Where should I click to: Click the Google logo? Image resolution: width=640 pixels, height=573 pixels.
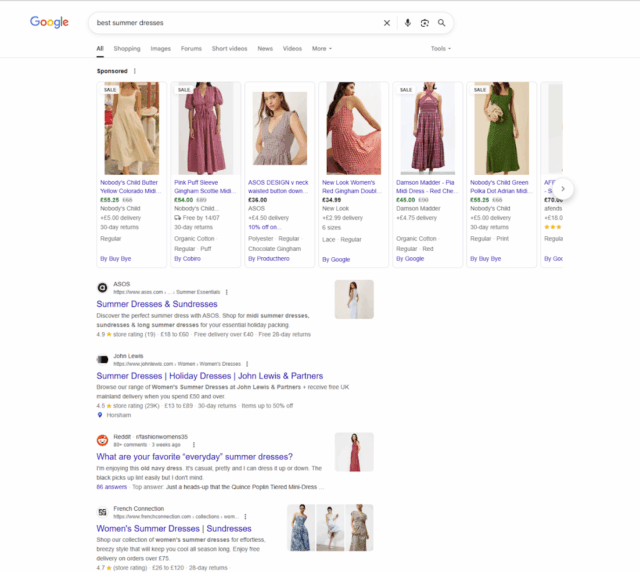[49, 22]
